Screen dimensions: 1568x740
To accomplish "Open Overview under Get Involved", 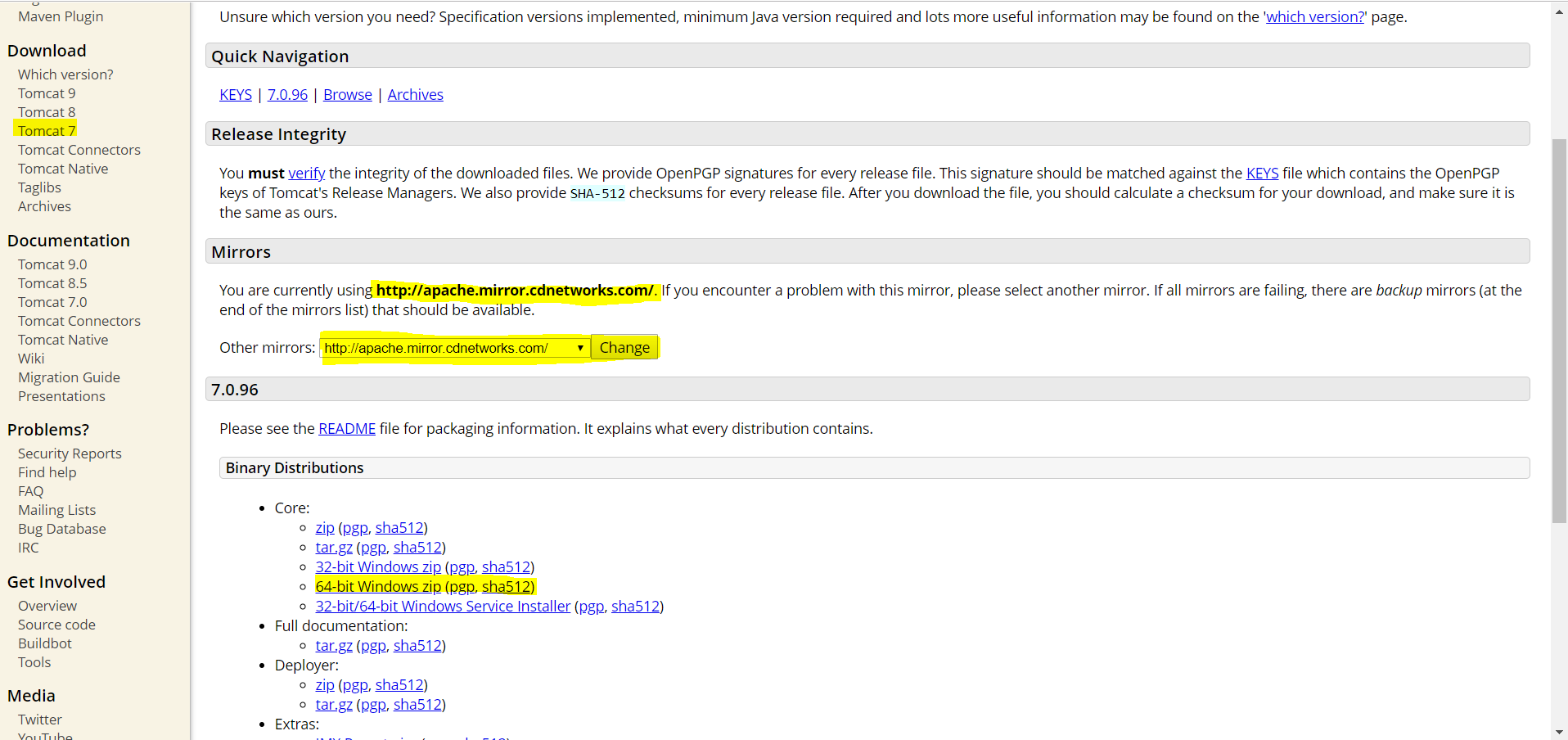I will pyautogui.click(x=47, y=606).
